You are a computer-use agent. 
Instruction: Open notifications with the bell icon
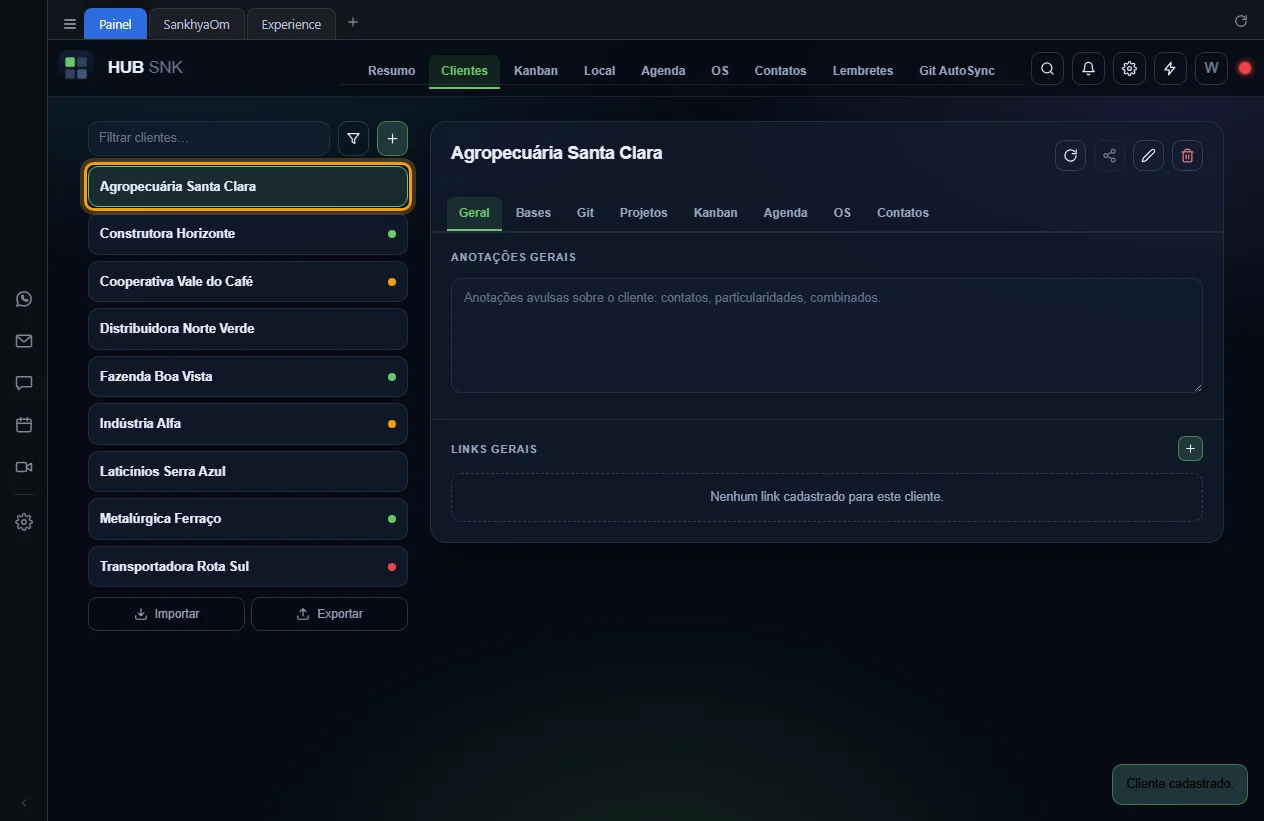point(1088,69)
